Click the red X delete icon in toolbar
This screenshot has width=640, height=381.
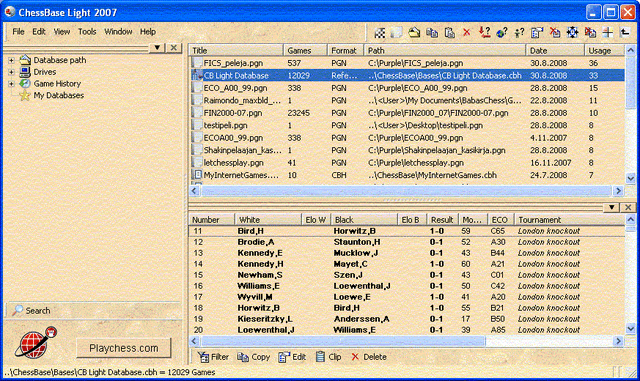click(x=467, y=33)
